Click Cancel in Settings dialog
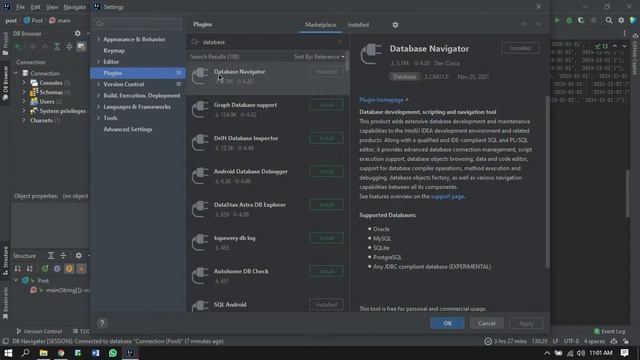 [487, 323]
